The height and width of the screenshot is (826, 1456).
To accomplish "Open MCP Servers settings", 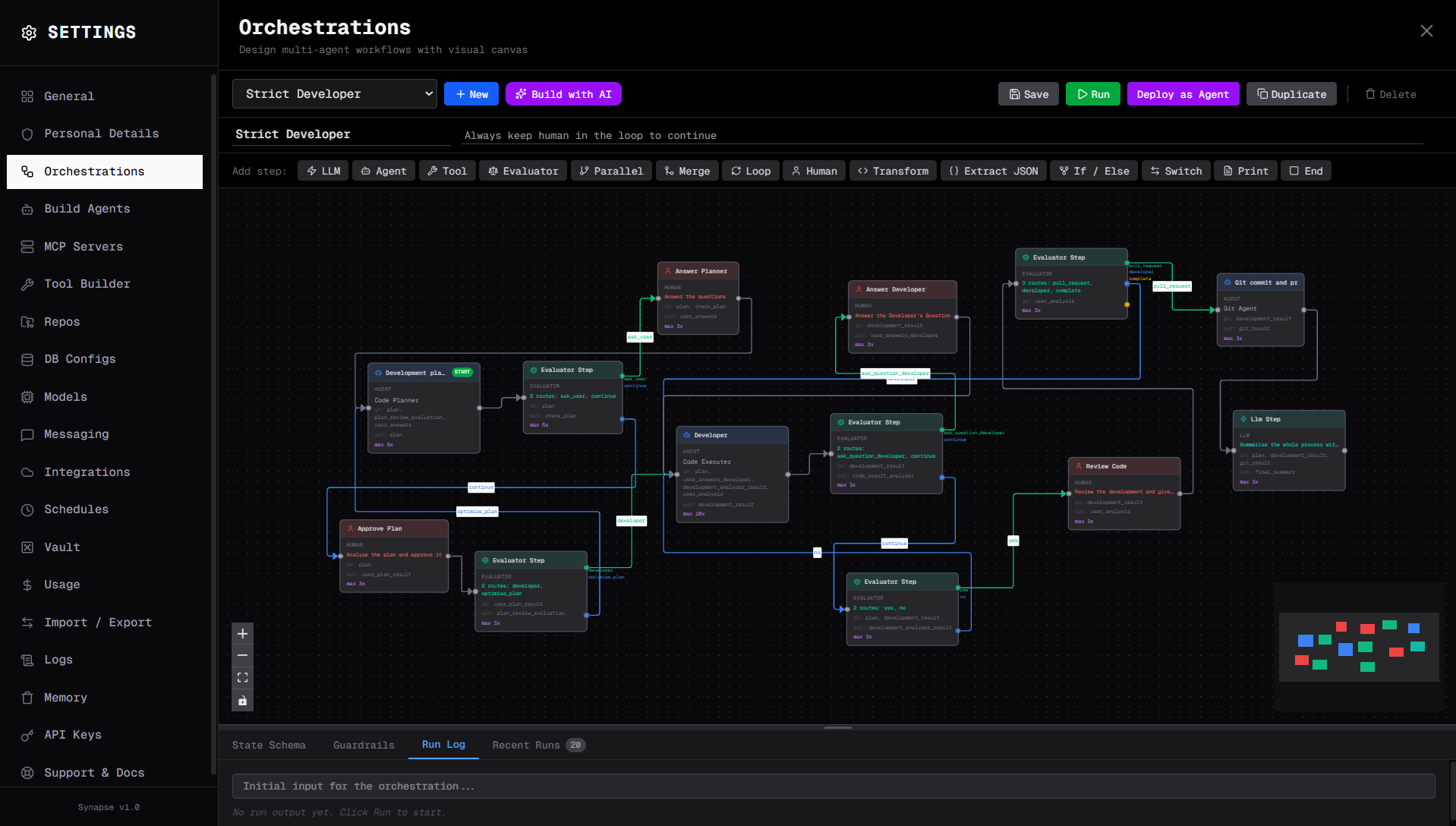I will coord(105,247).
